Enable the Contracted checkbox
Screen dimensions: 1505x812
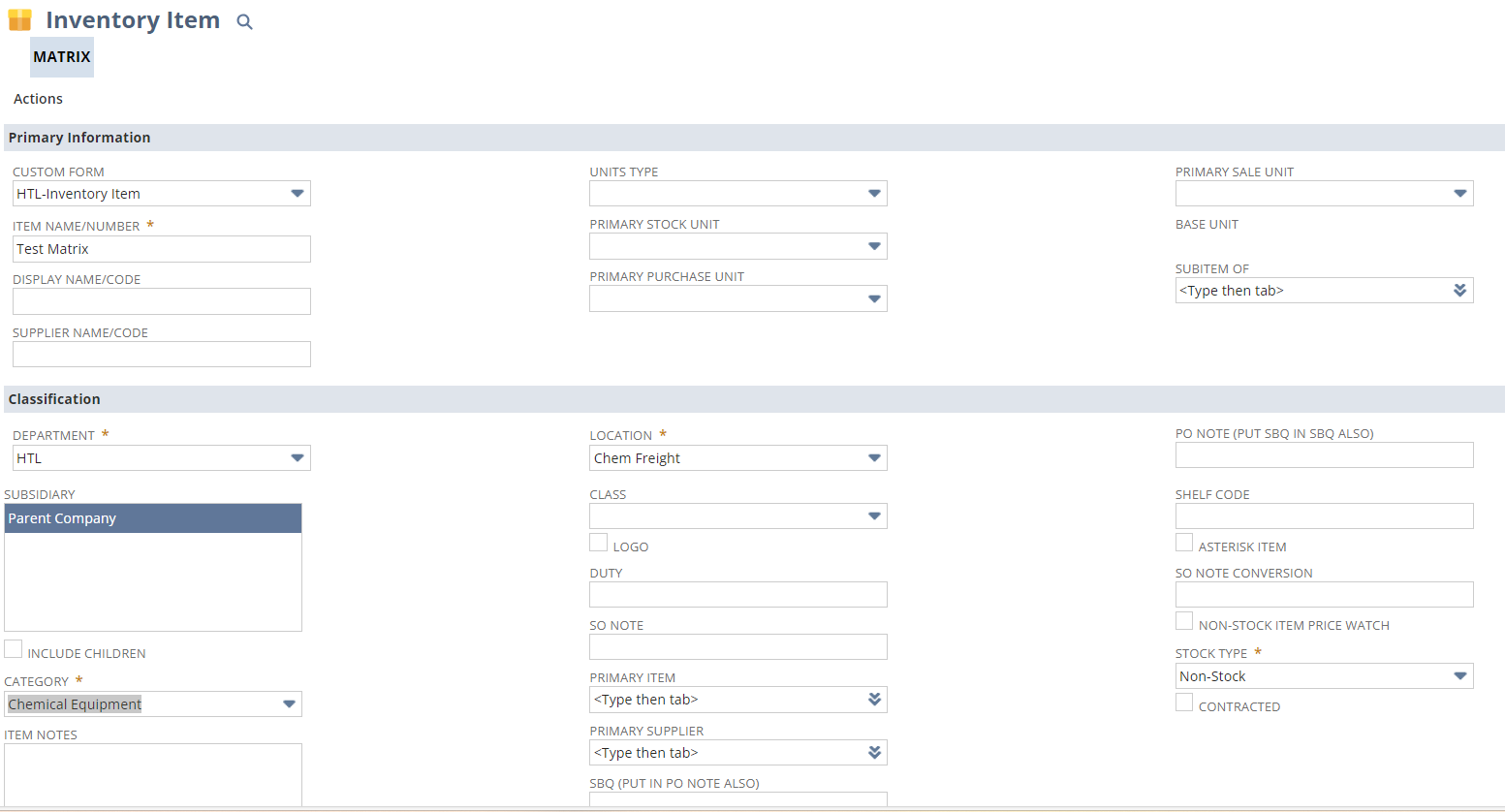[1184, 703]
